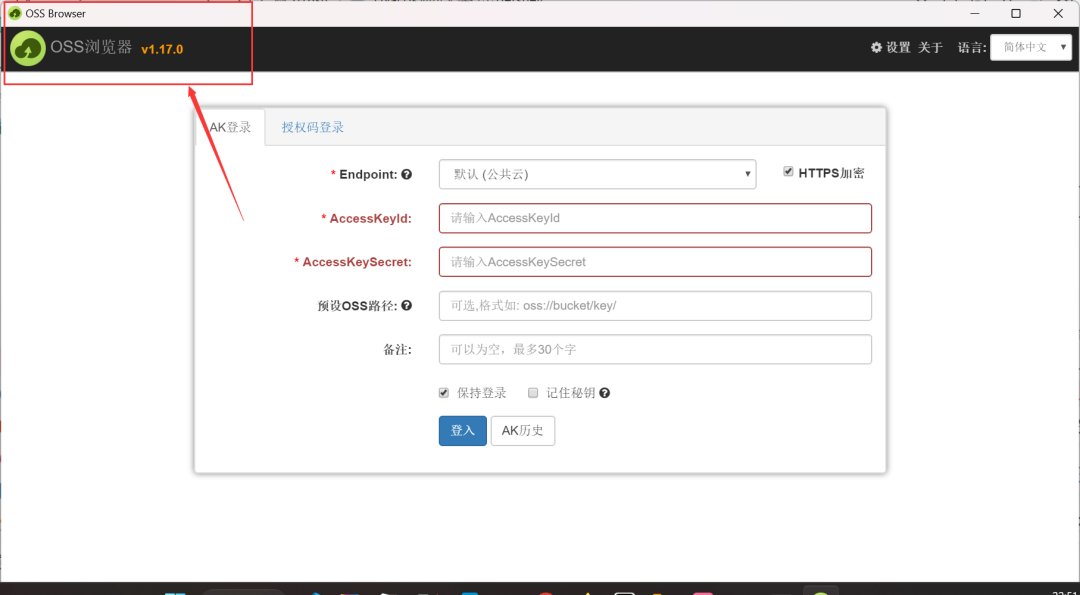Click the preset OSS path help icon
1080x595 pixels.
click(406, 305)
